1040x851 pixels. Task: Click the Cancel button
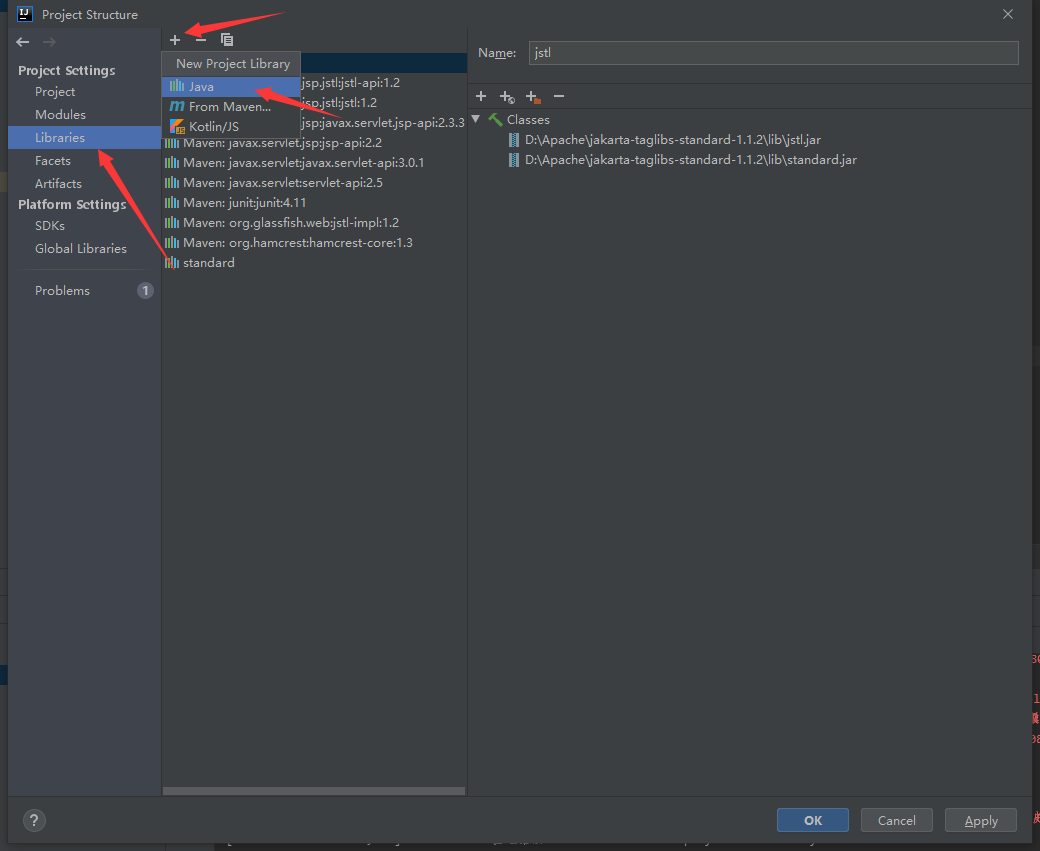897,820
